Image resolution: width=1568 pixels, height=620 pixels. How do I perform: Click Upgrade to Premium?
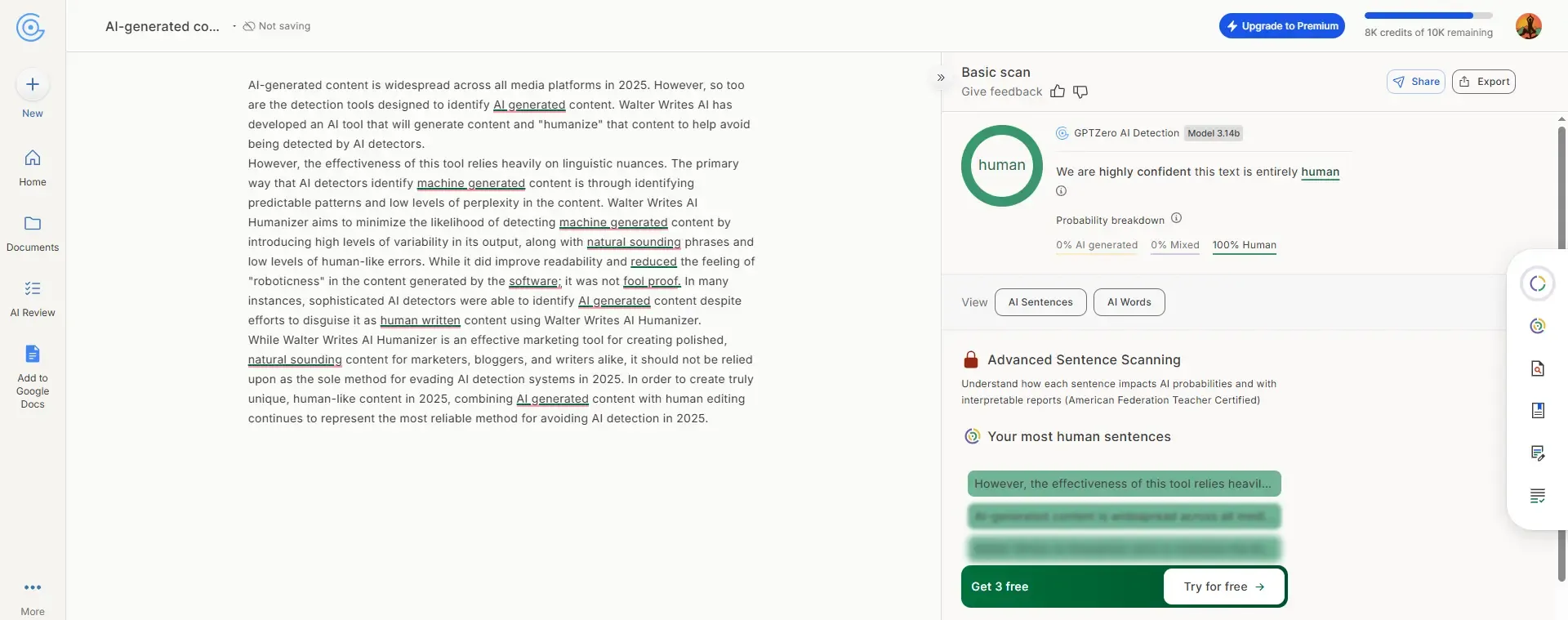point(1282,26)
